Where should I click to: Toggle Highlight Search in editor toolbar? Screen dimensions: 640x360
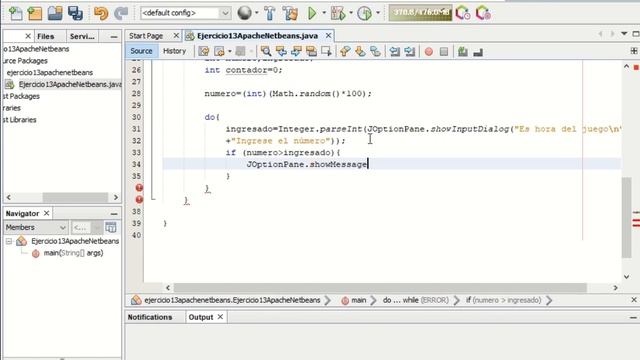pos(311,51)
